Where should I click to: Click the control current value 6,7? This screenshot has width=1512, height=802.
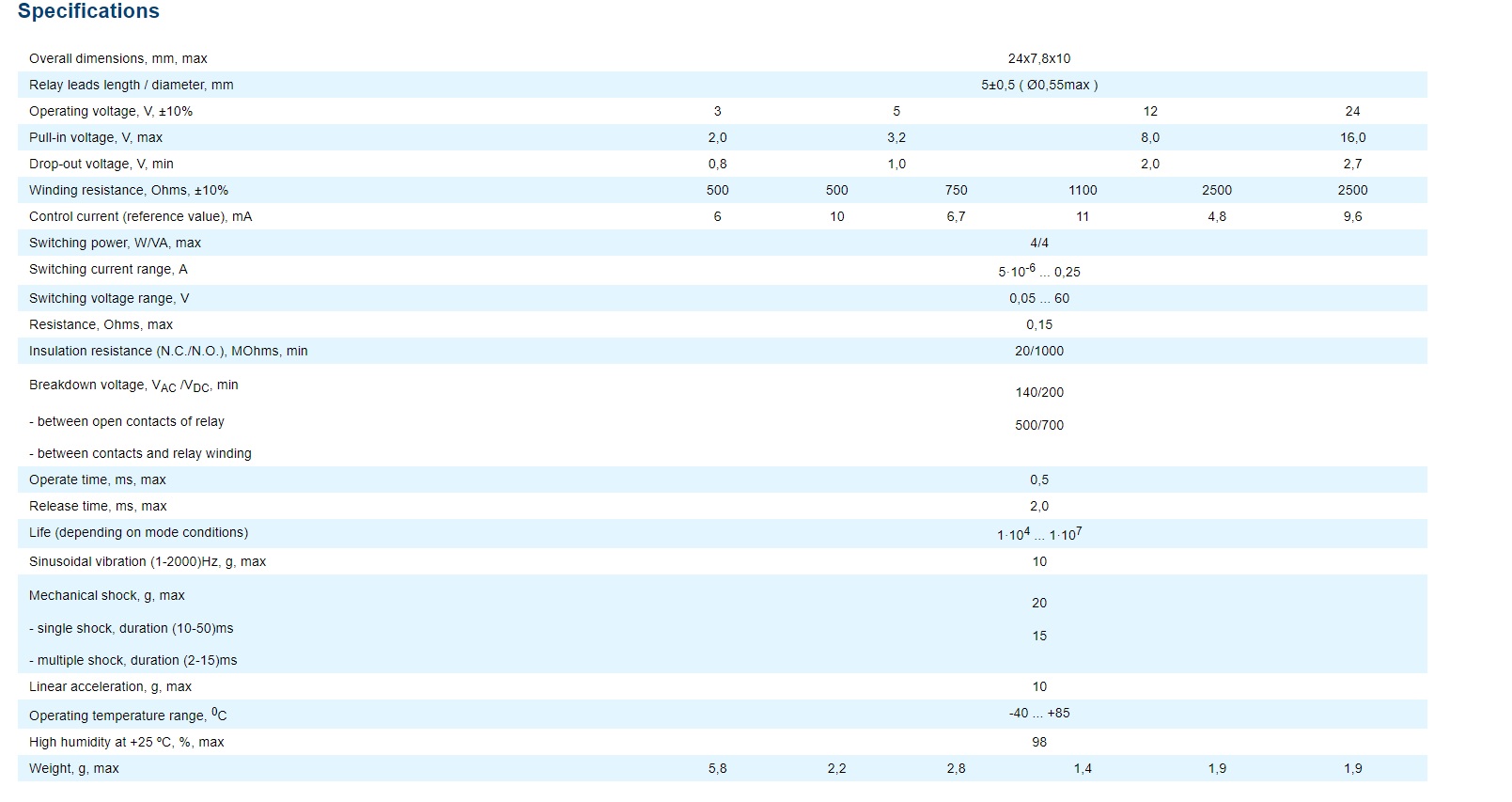pos(956,216)
